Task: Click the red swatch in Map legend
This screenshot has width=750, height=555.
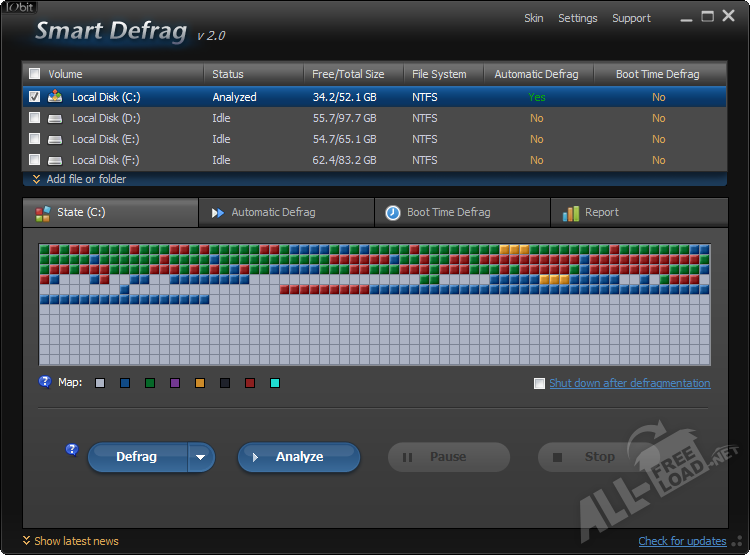Action: click(x=250, y=383)
